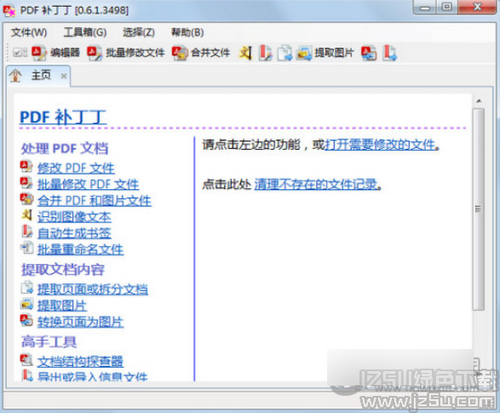500x413 pixels.
Task: Open the 提取图片 link in the list
Action: [62, 305]
